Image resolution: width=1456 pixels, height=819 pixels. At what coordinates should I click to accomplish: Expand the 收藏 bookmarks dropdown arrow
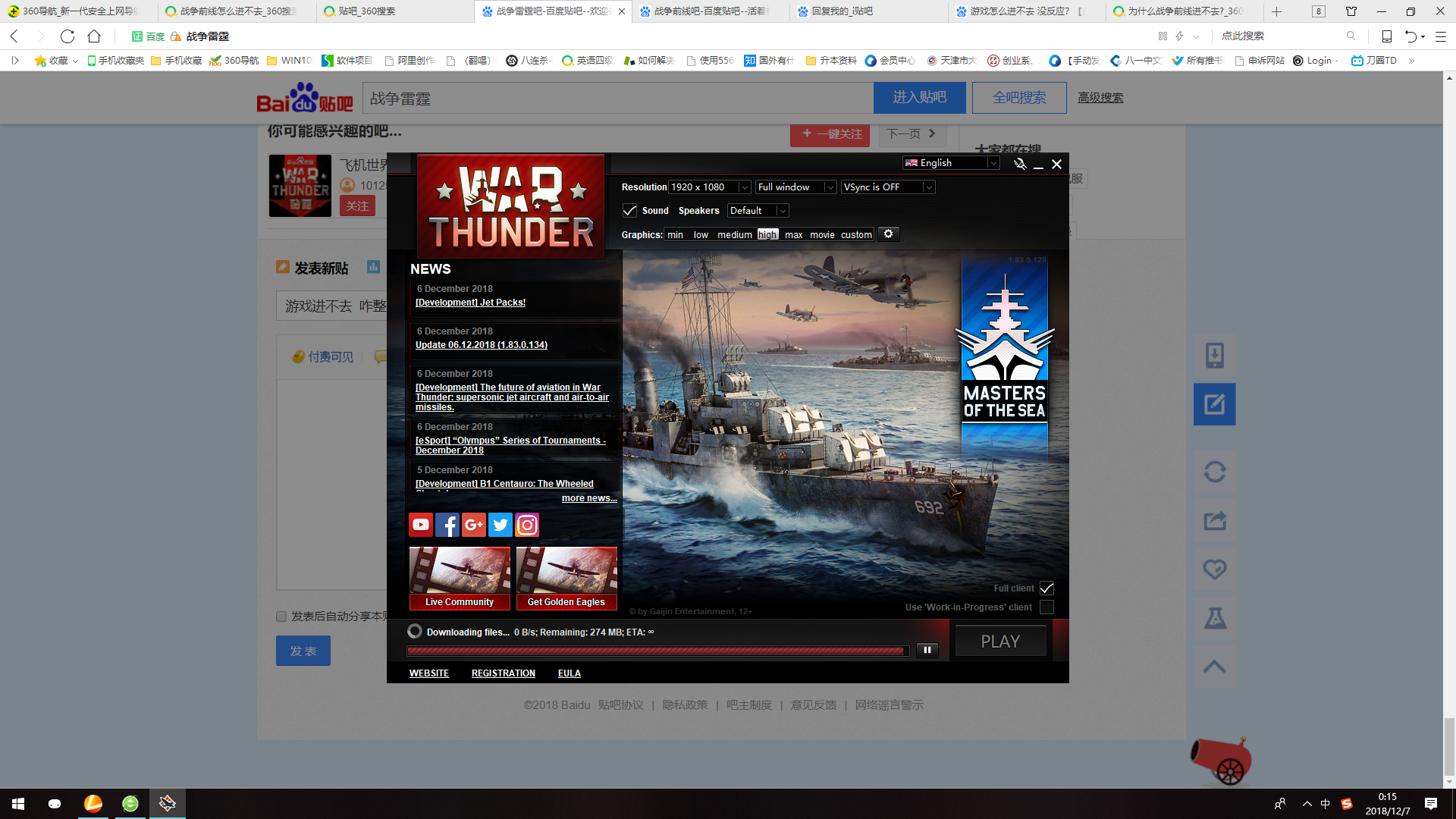75,61
